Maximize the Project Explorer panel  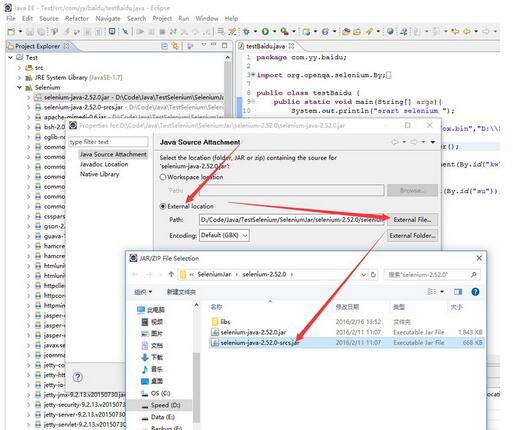pos(225,45)
